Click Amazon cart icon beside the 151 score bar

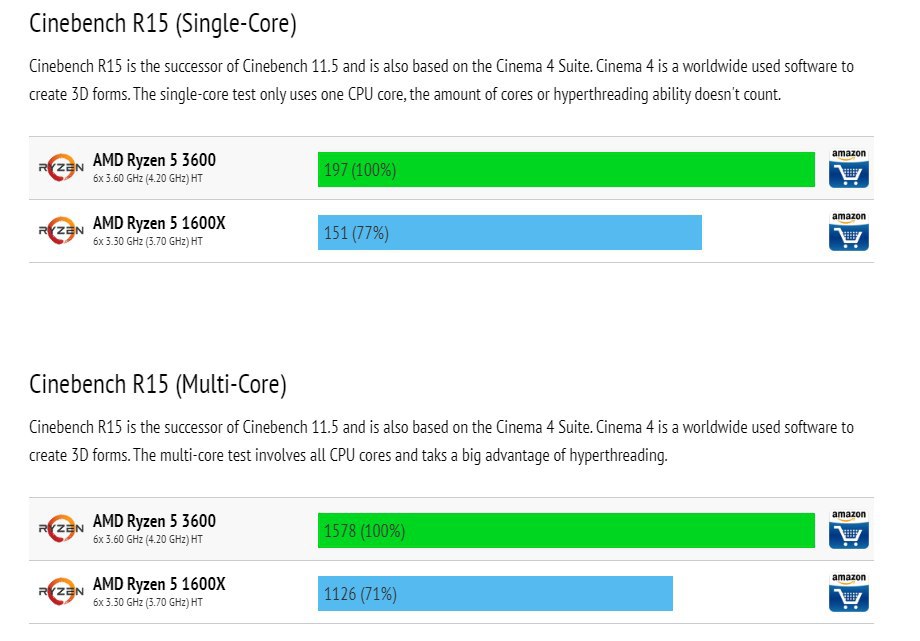click(x=848, y=232)
